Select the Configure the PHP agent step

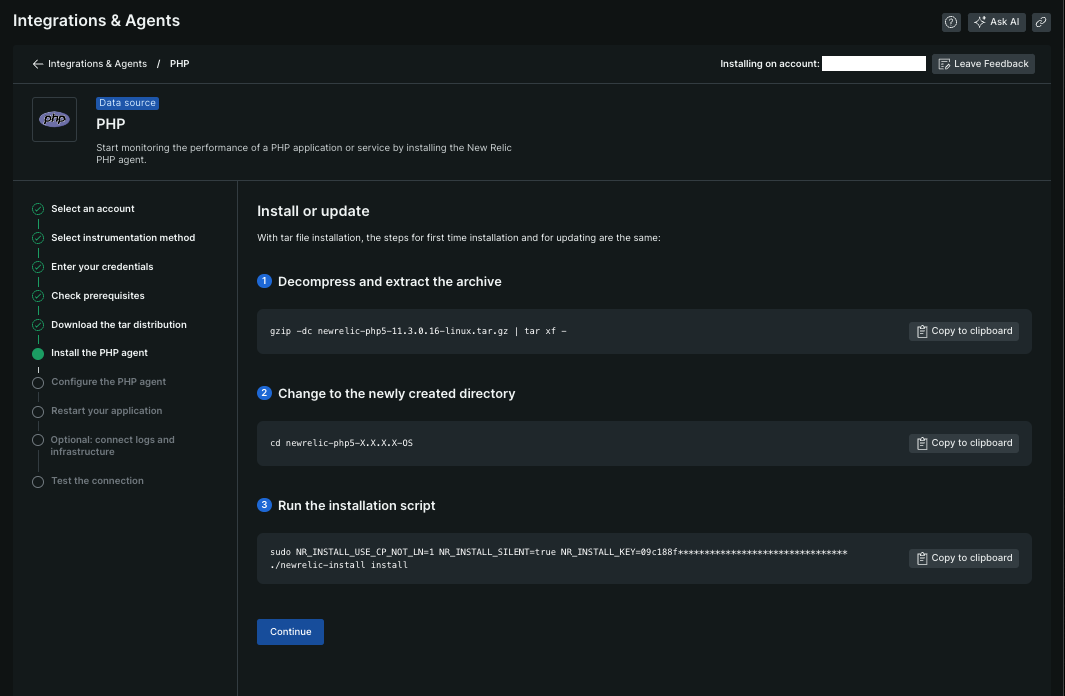(x=109, y=382)
